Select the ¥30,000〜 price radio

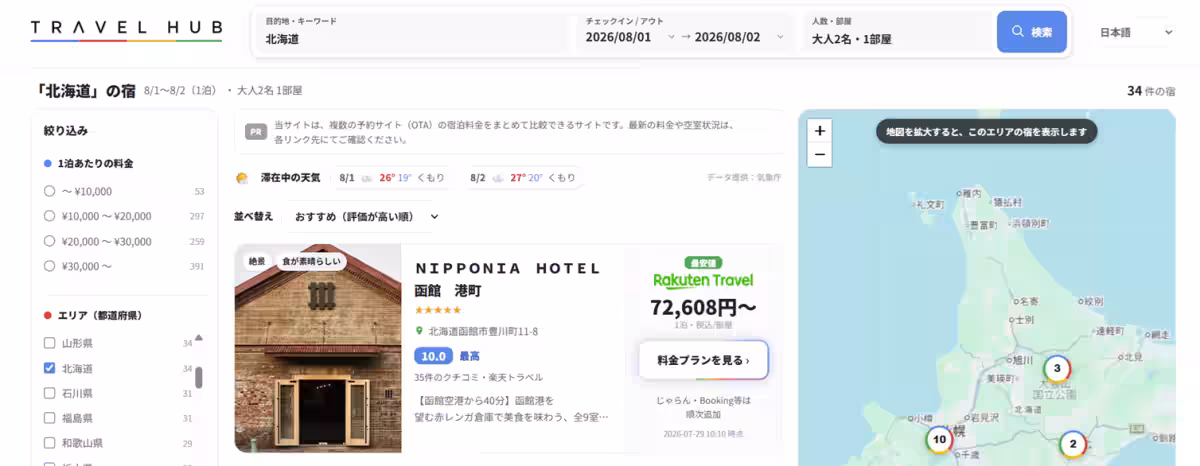pos(50,266)
